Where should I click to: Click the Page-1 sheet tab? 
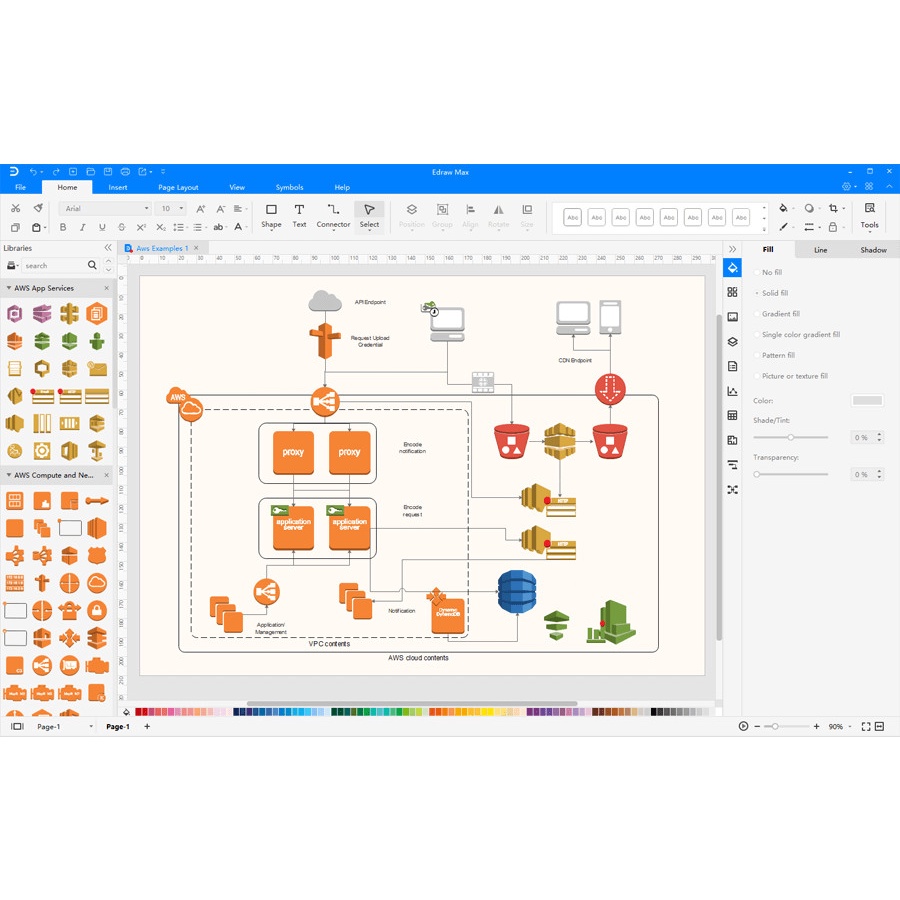point(118,727)
